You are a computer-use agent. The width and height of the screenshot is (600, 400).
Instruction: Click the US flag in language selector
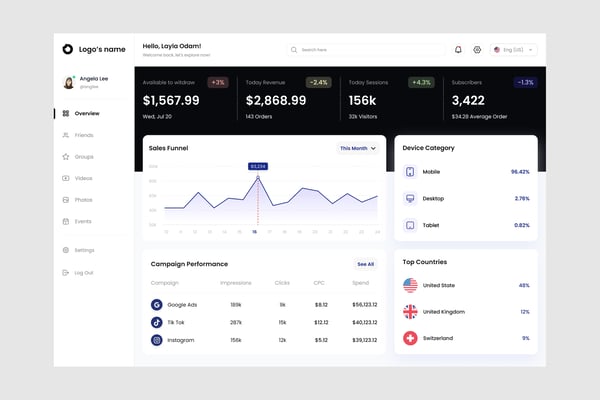pyautogui.click(x=497, y=50)
